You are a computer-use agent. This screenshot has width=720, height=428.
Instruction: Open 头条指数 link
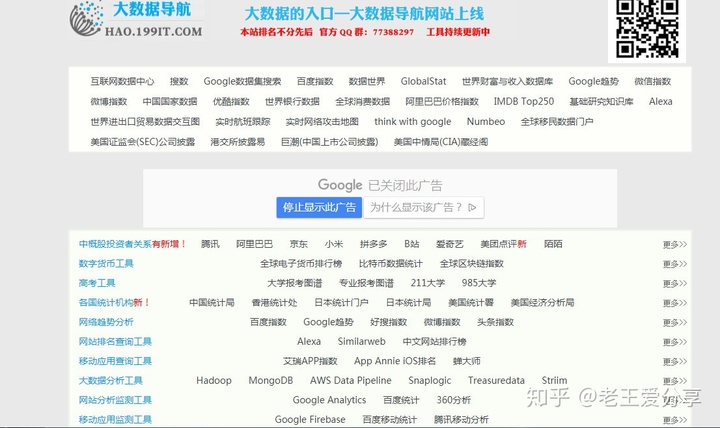(495, 322)
